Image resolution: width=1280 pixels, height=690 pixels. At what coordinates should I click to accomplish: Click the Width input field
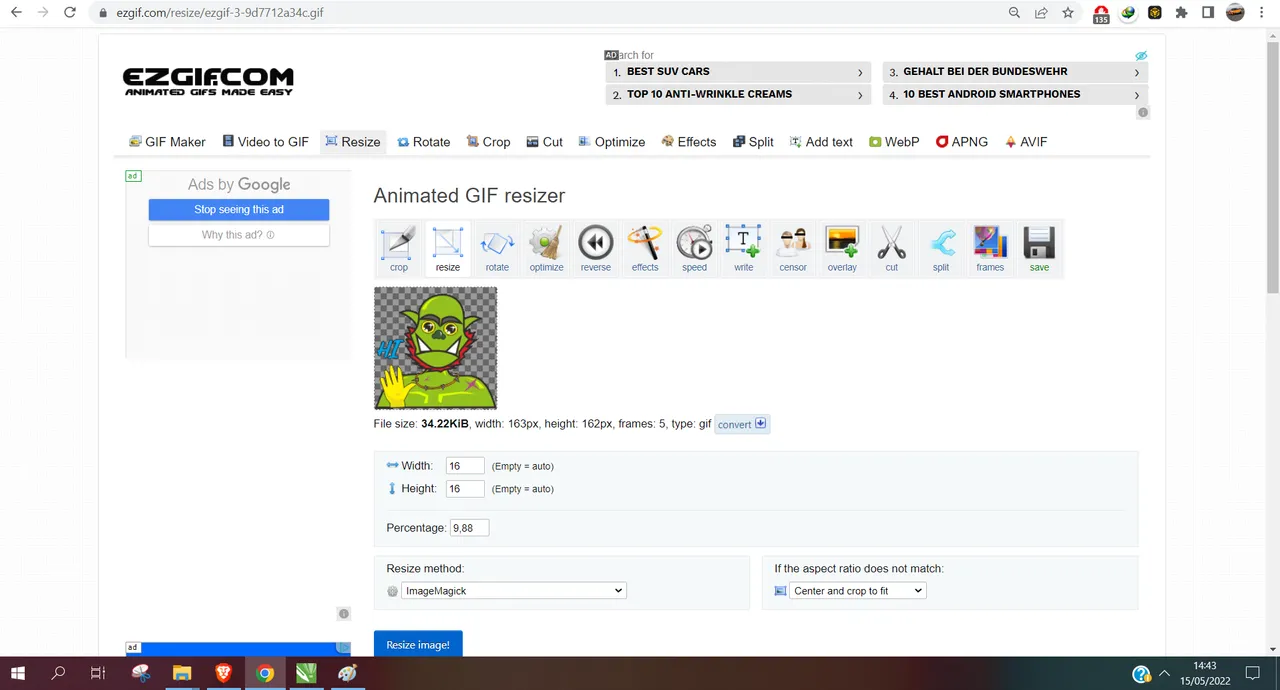[465, 466]
